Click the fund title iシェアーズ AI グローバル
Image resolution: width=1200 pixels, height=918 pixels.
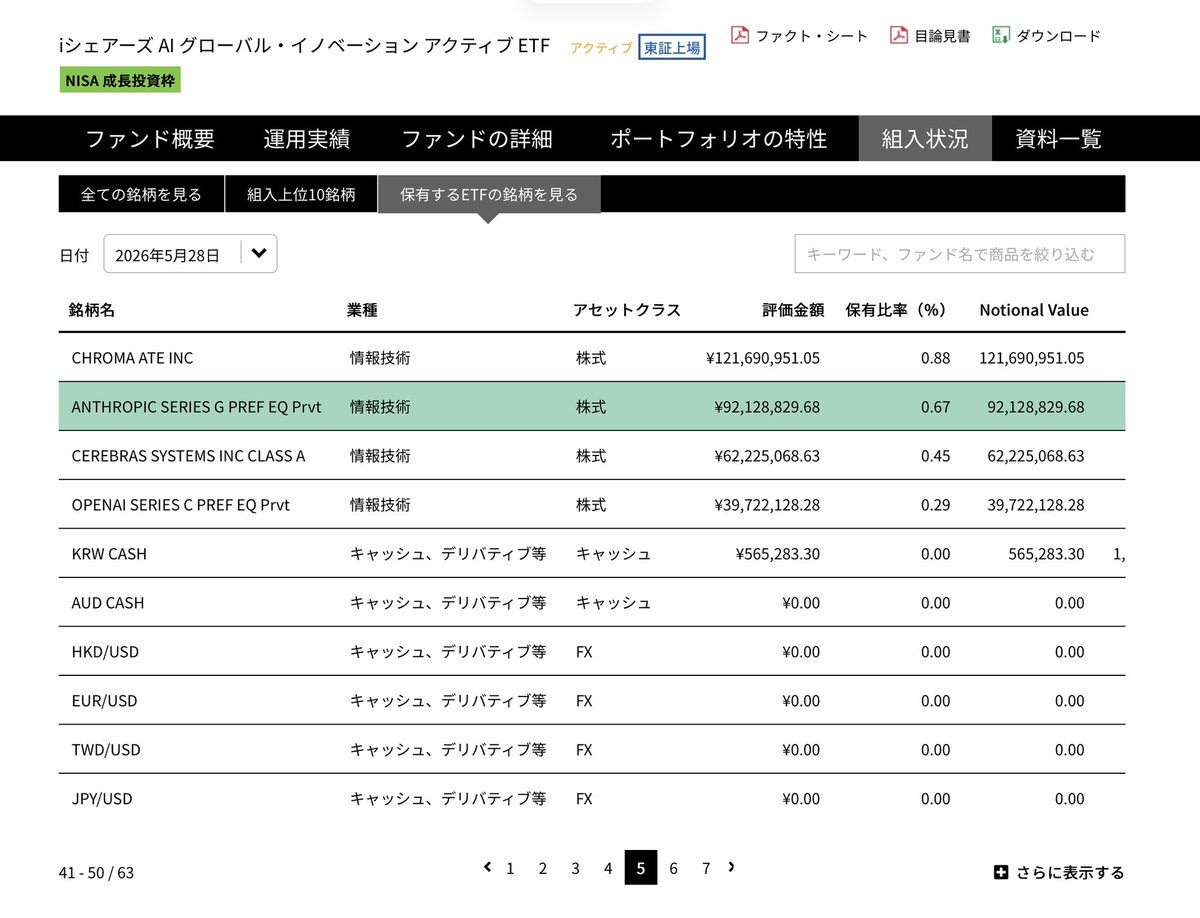[304, 46]
